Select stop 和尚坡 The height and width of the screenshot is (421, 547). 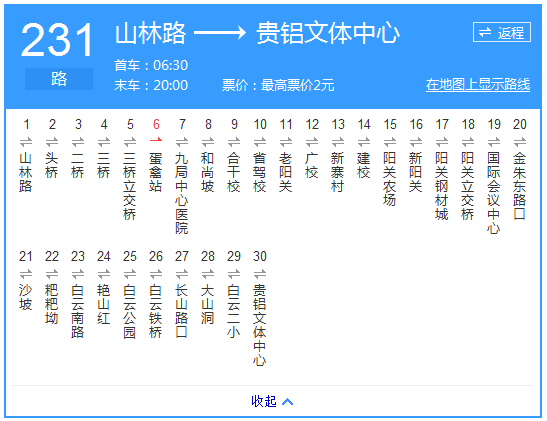coord(208,172)
